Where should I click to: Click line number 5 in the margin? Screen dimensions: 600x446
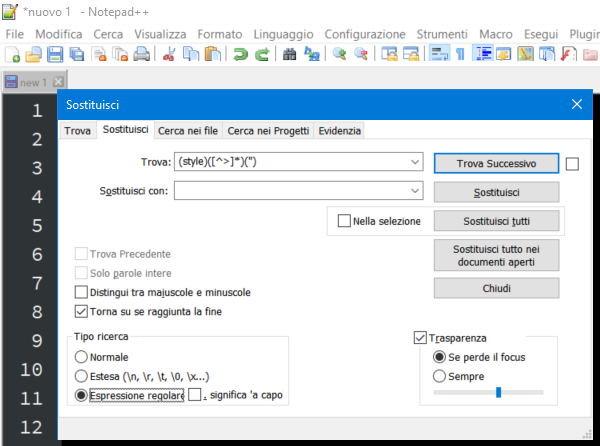point(37,225)
